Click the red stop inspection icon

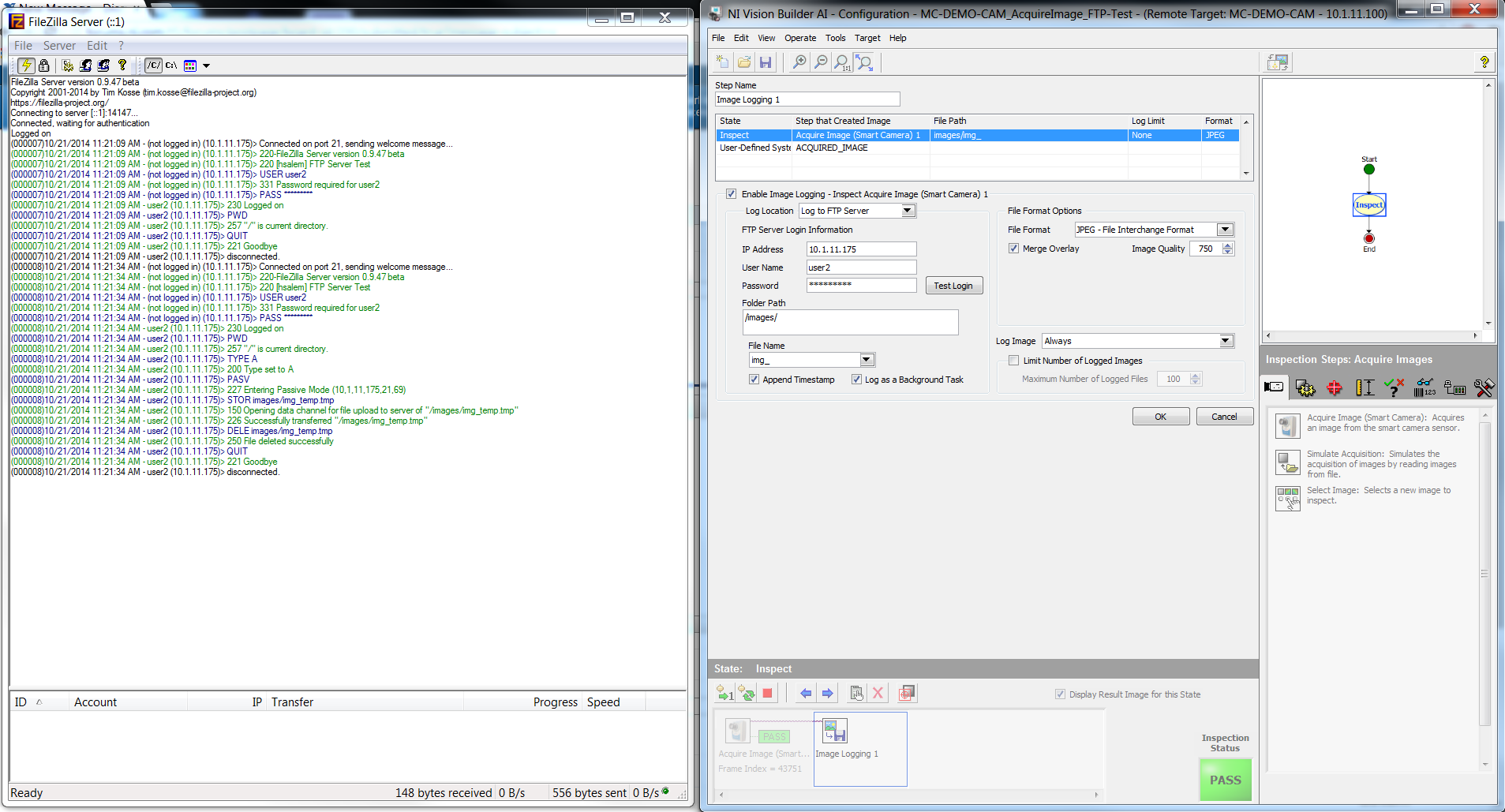click(767, 694)
